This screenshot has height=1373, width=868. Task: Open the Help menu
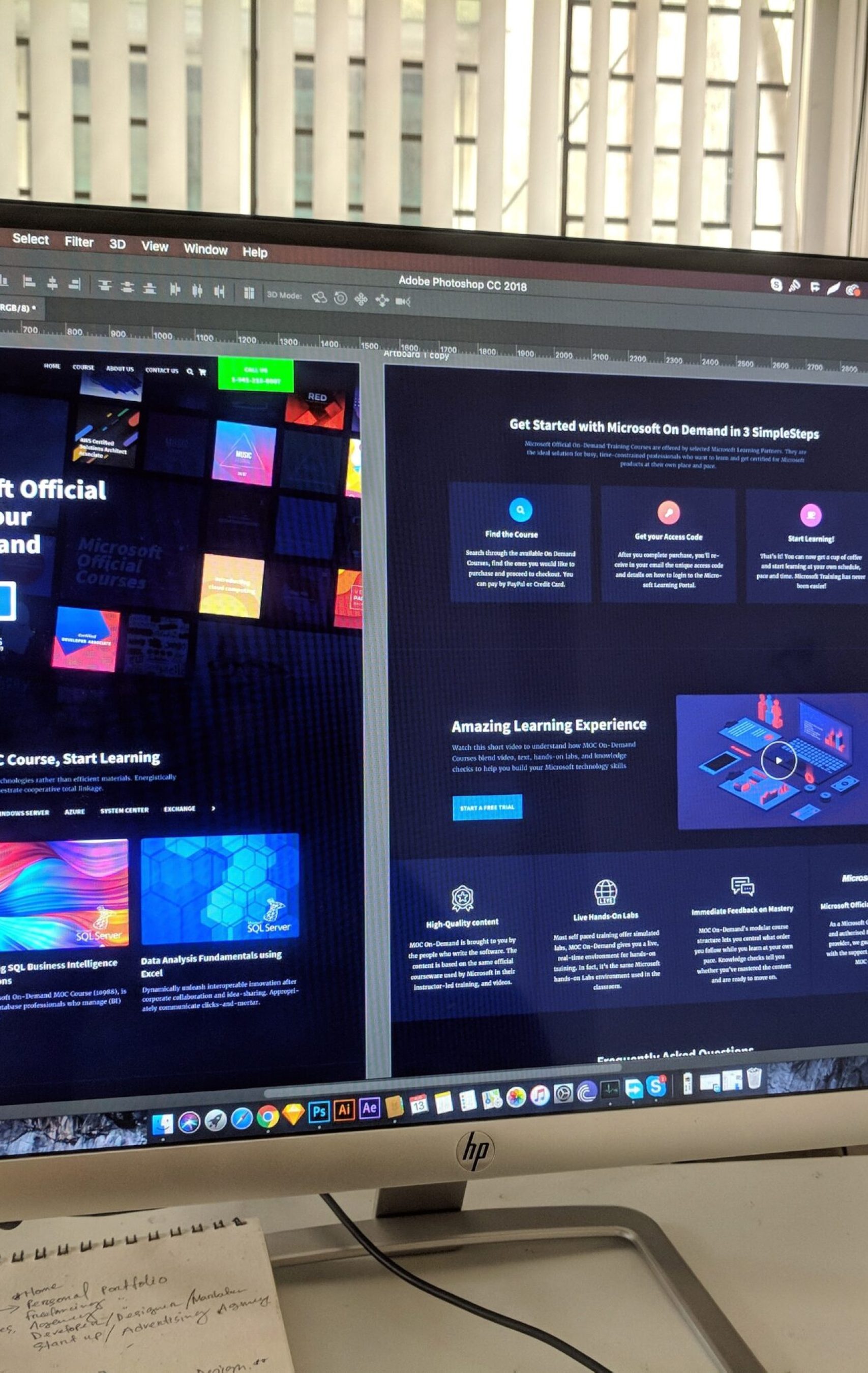click(x=254, y=251)
